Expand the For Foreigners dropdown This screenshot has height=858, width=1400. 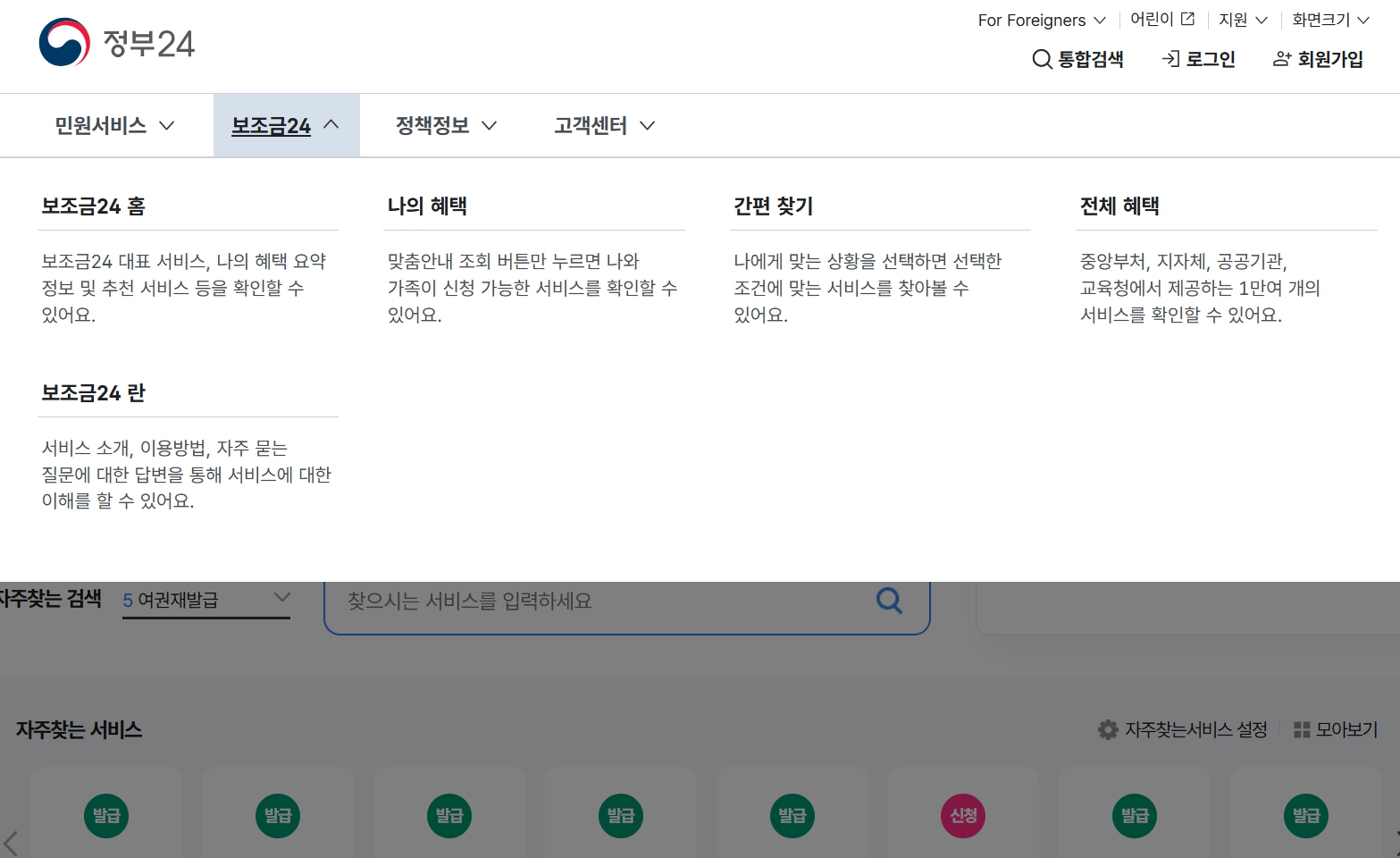(1042, 20)
